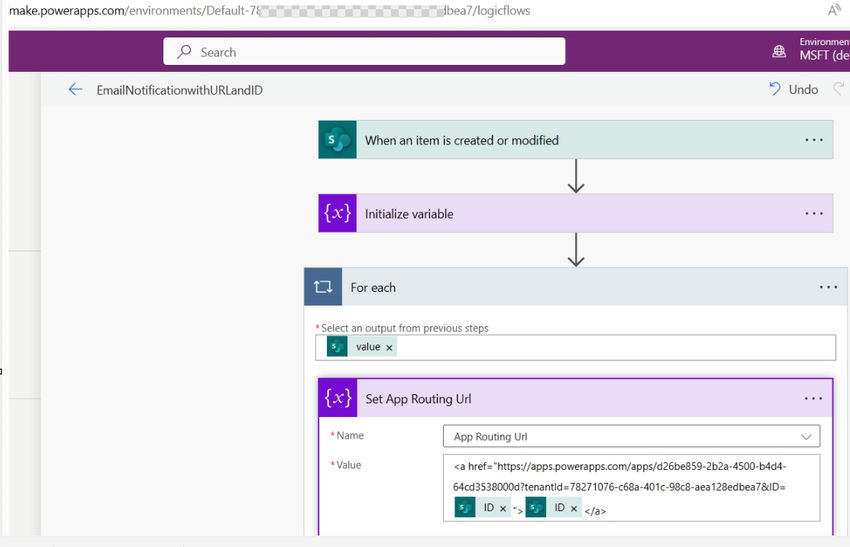
Task: Remove the first ID token with x
Action: 503,509
